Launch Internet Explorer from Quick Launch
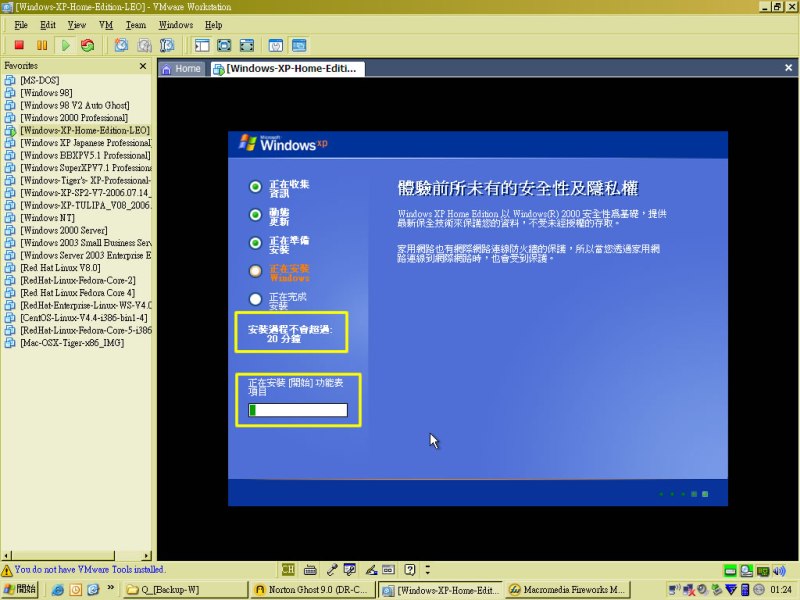The width and height of the screenshot is (800, 600). pos(58,590)
